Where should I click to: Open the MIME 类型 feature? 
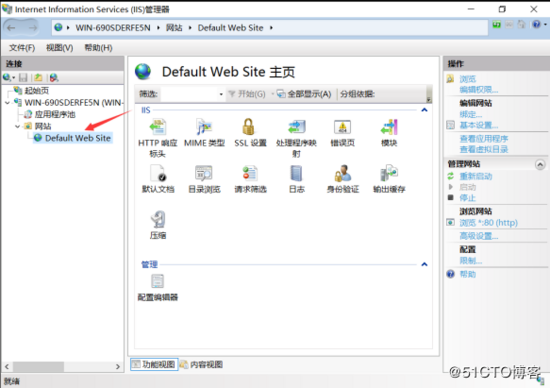pyautogui.click(x=204, y=133)
